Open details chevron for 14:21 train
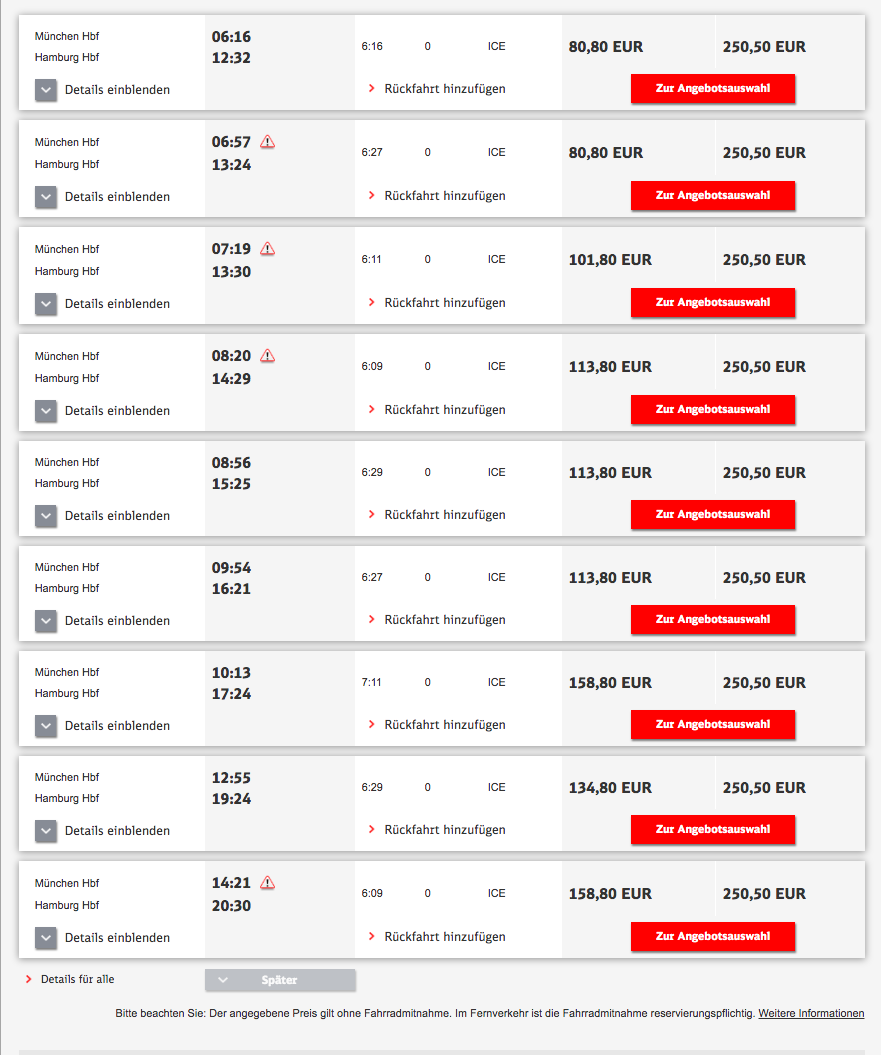 pyautogui.click(x=46, y=938)
